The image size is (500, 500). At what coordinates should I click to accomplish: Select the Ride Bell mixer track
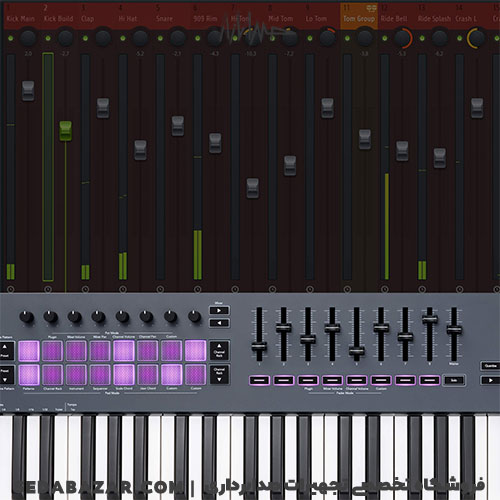point(394,19)
